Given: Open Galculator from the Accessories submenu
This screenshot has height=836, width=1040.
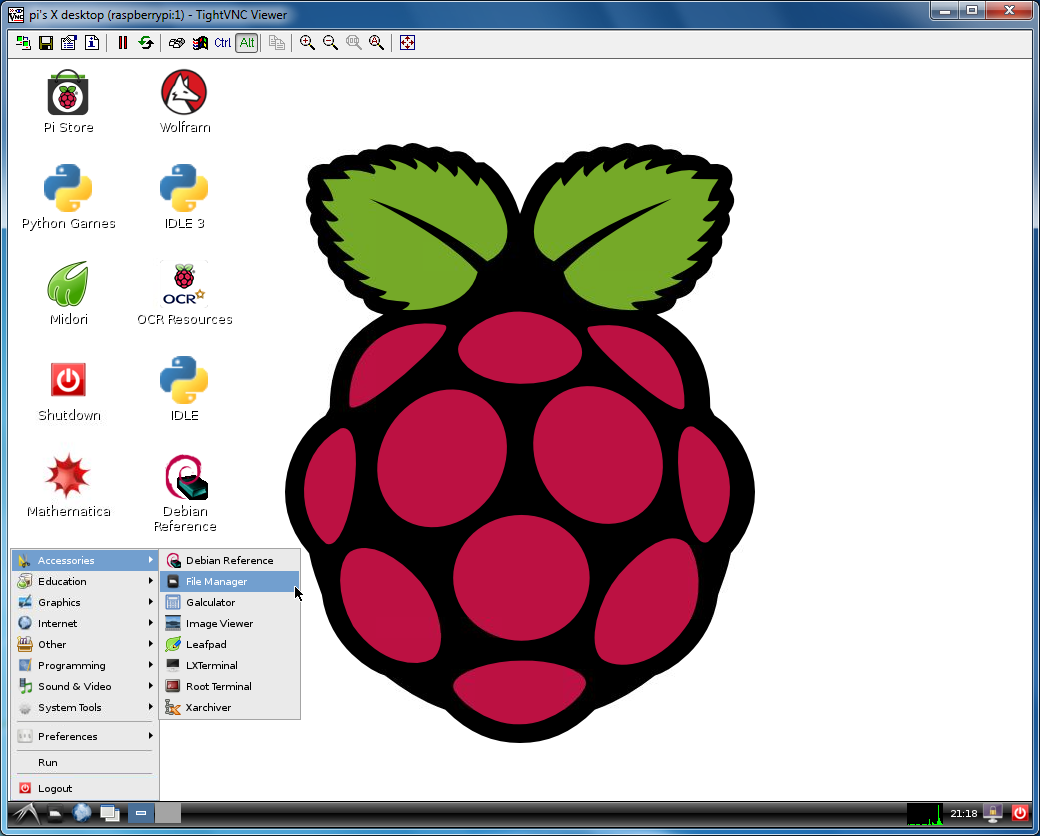Looking at the screenshot, I should point(229,602).
